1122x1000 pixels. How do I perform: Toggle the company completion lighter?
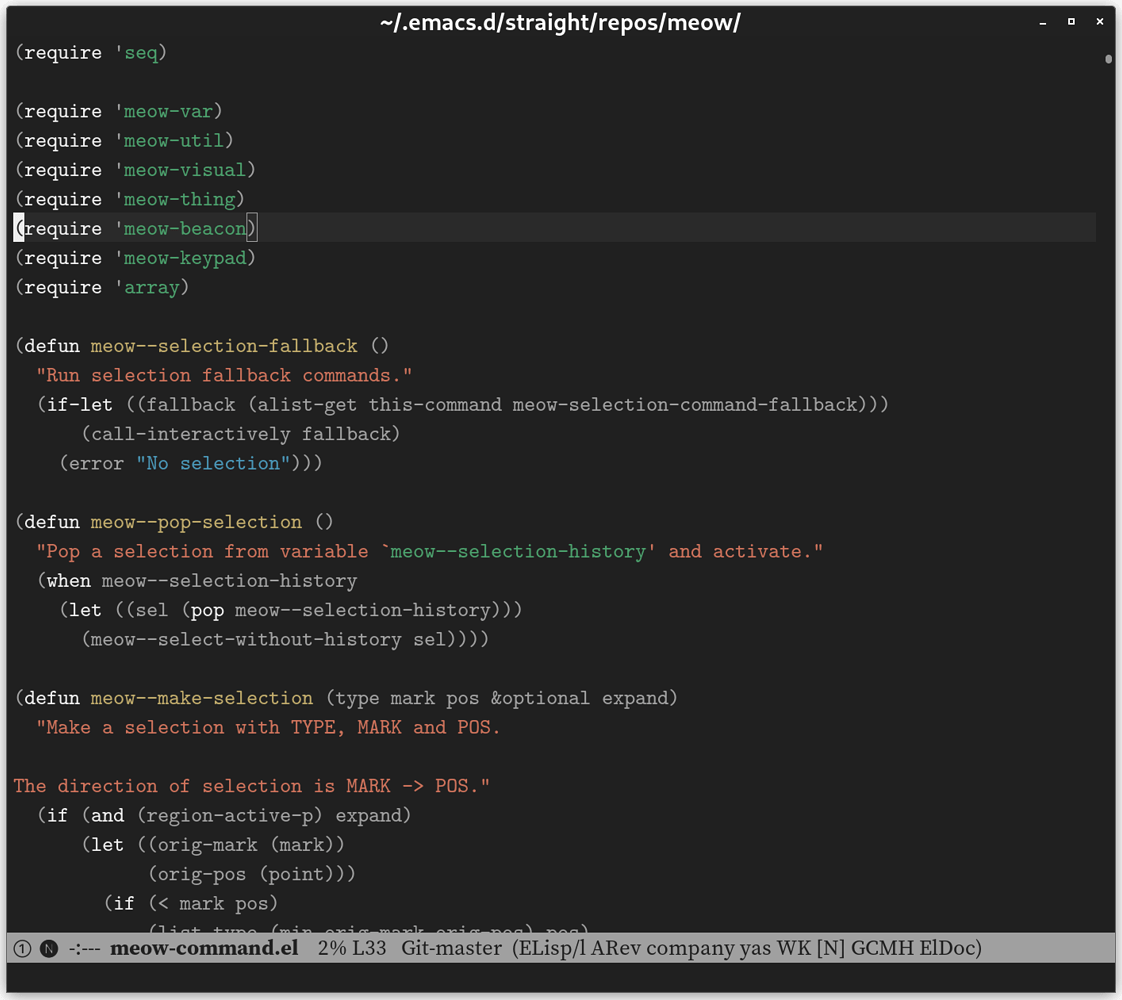690,948
